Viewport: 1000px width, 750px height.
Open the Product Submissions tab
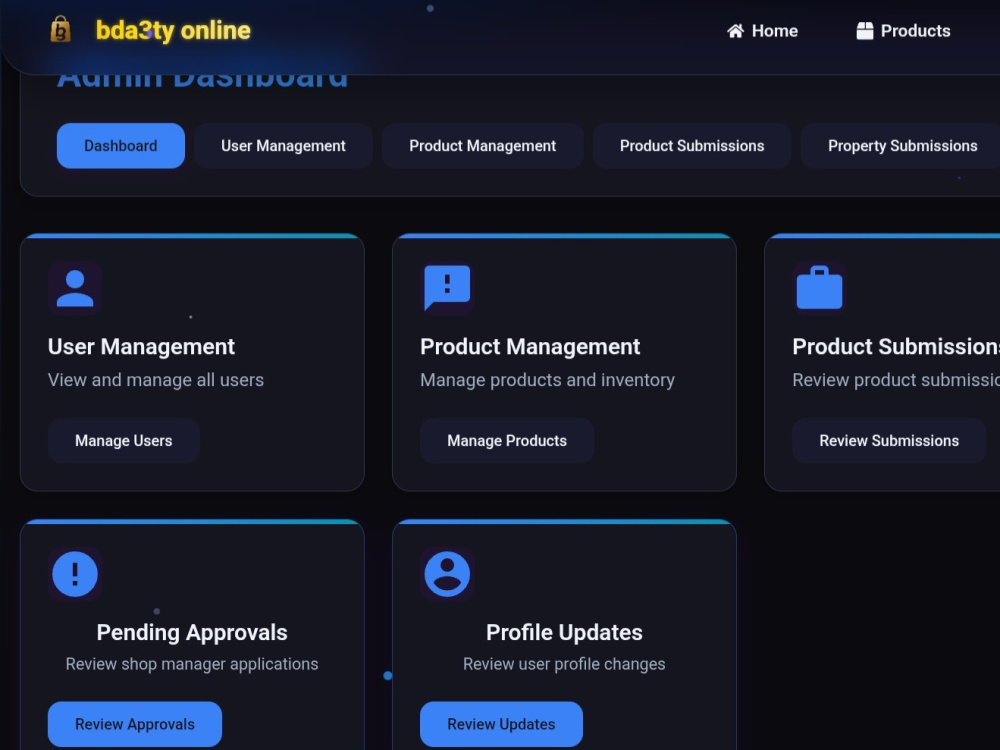[692, 145]
